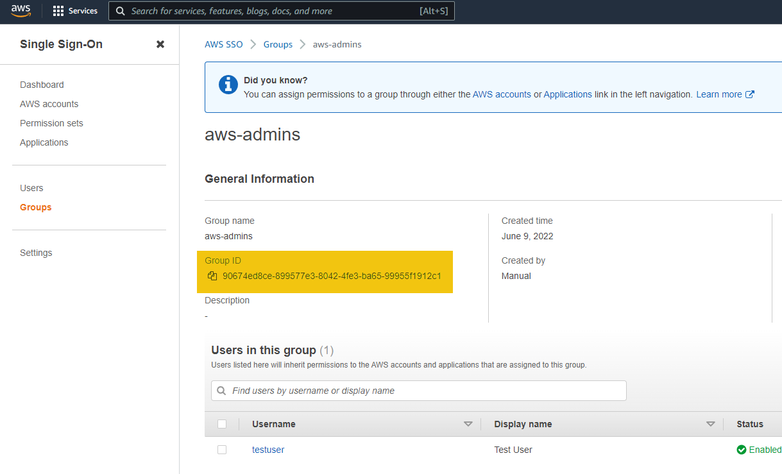Sort by Display name column arrow
Image resolution: width=782 pixels, height=474 pixels.
pos(710,424)
